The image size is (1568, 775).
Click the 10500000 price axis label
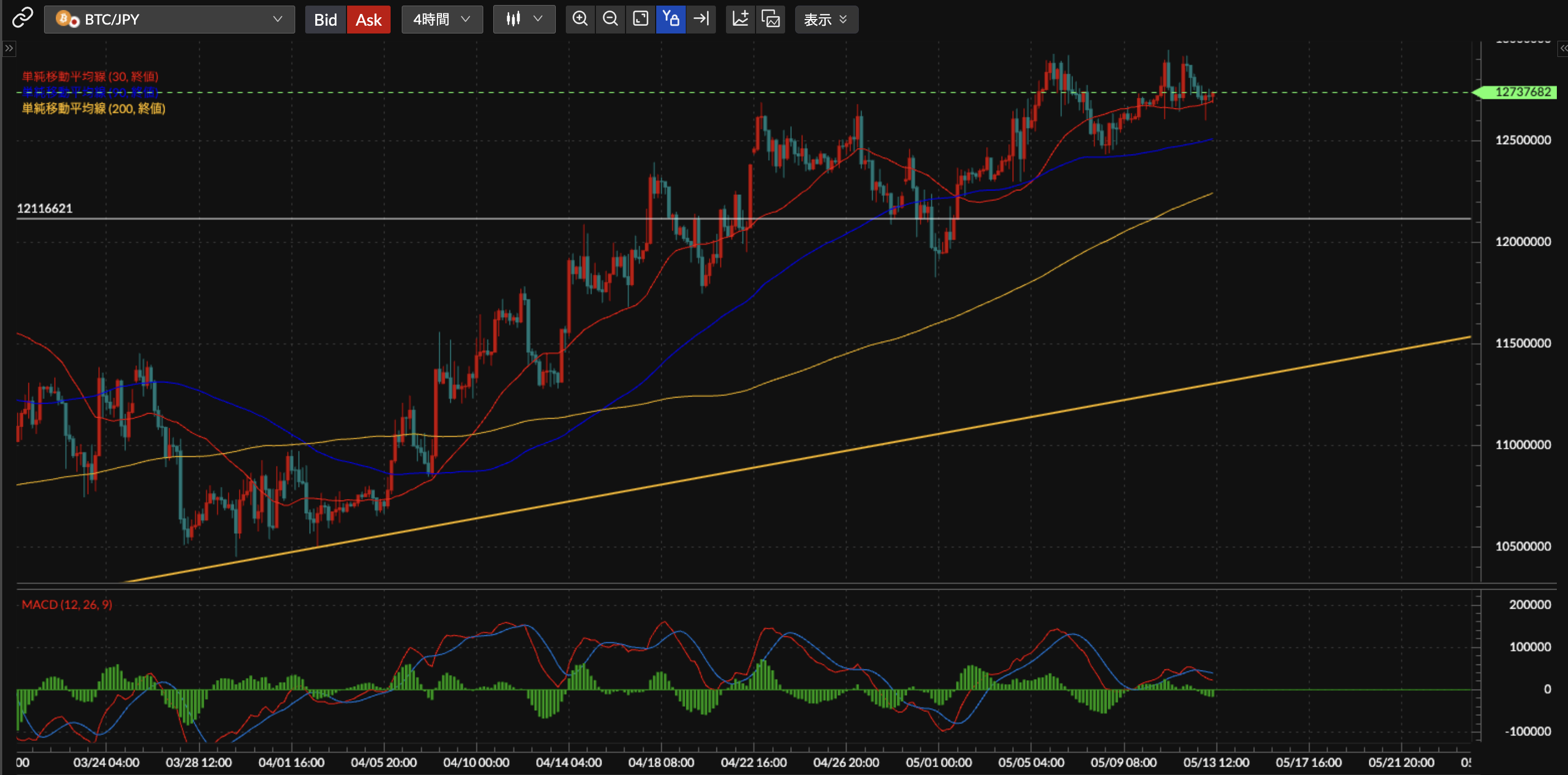coord(1523,547)
